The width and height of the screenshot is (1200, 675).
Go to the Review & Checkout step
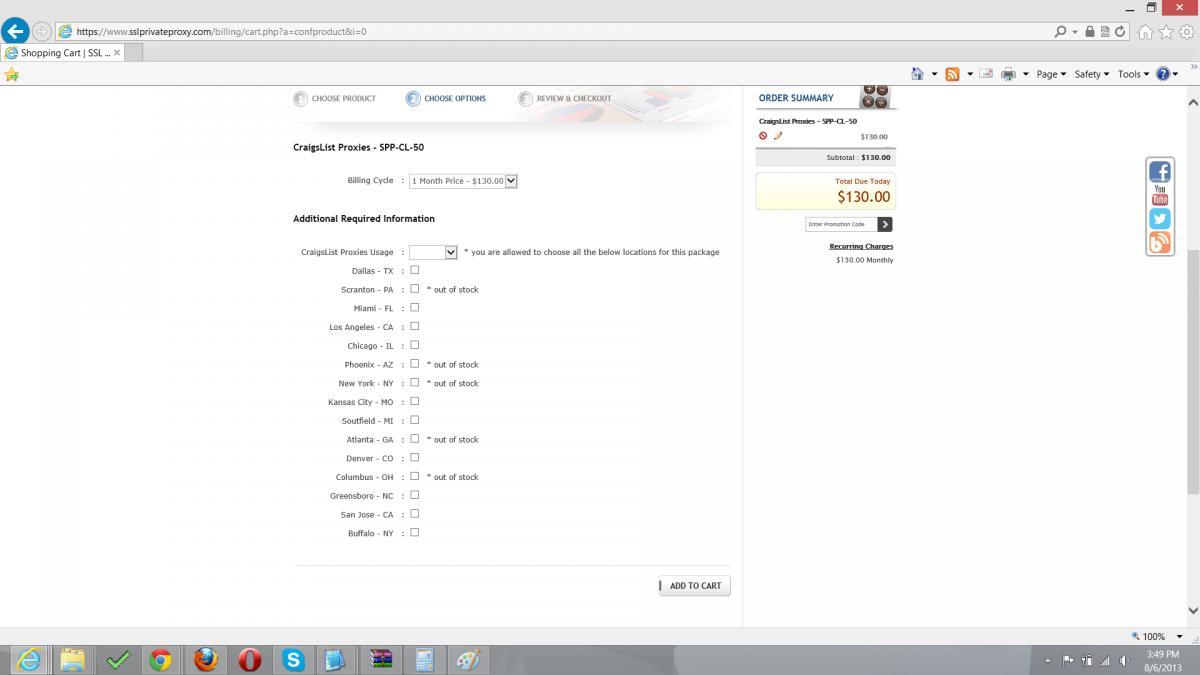pos(565,98)
